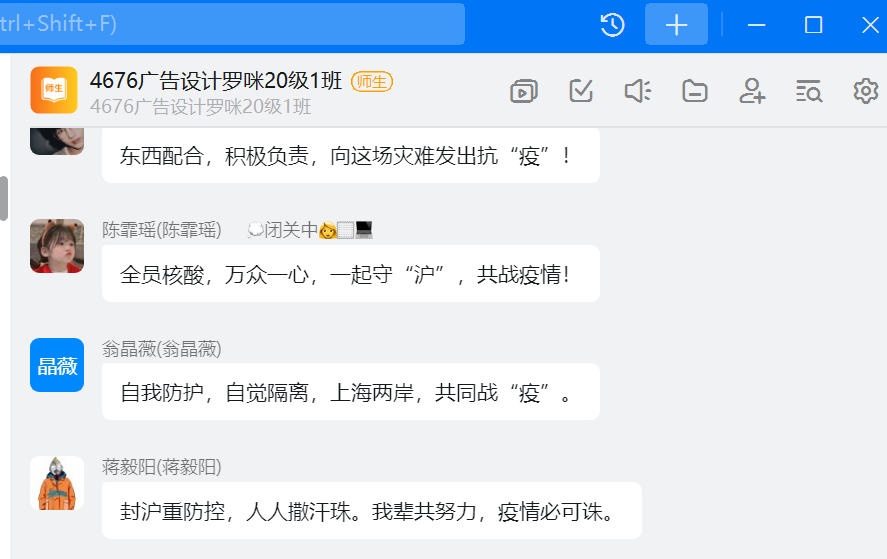Screen dimensions: 887x559
Task: Open 陈霏瑶's avatar profile
Action: coord(57,246)
